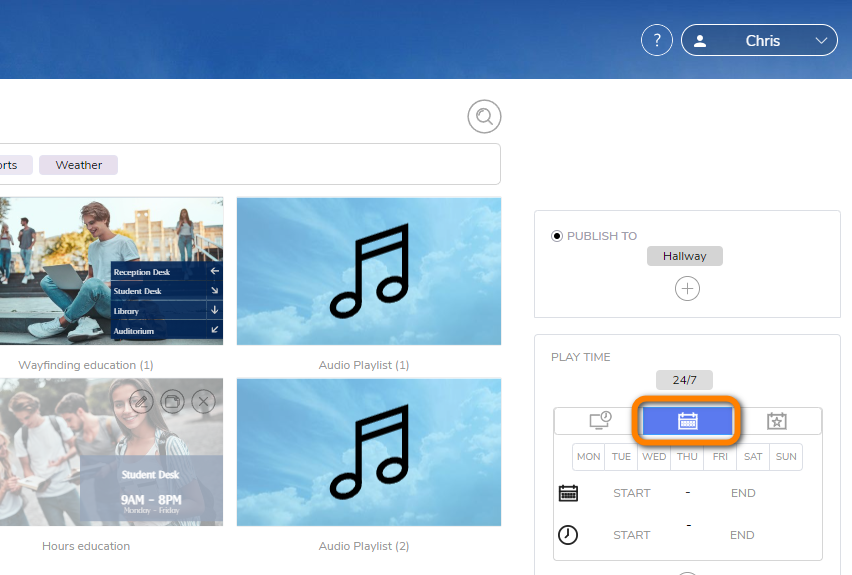Toggle THU day
The image size is (852, 575).
pyautogui.click(x=687, y=457)
